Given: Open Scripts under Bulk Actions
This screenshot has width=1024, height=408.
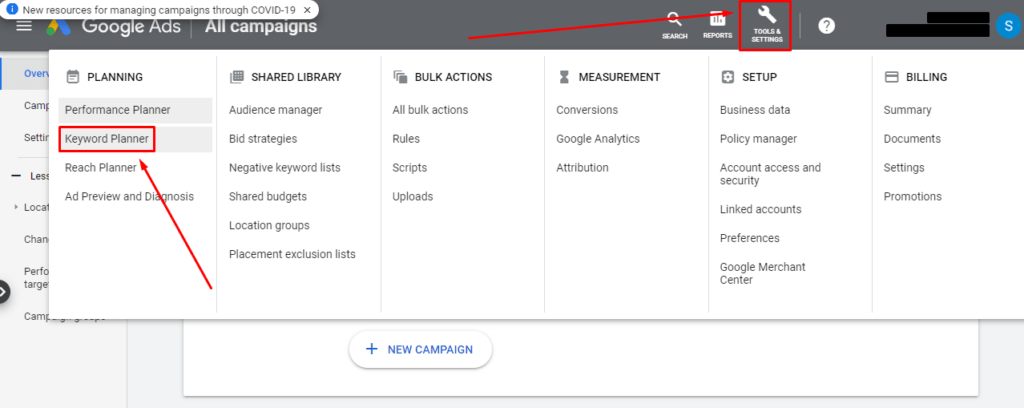Looking at the screenshot, I should tap(409, 168).
